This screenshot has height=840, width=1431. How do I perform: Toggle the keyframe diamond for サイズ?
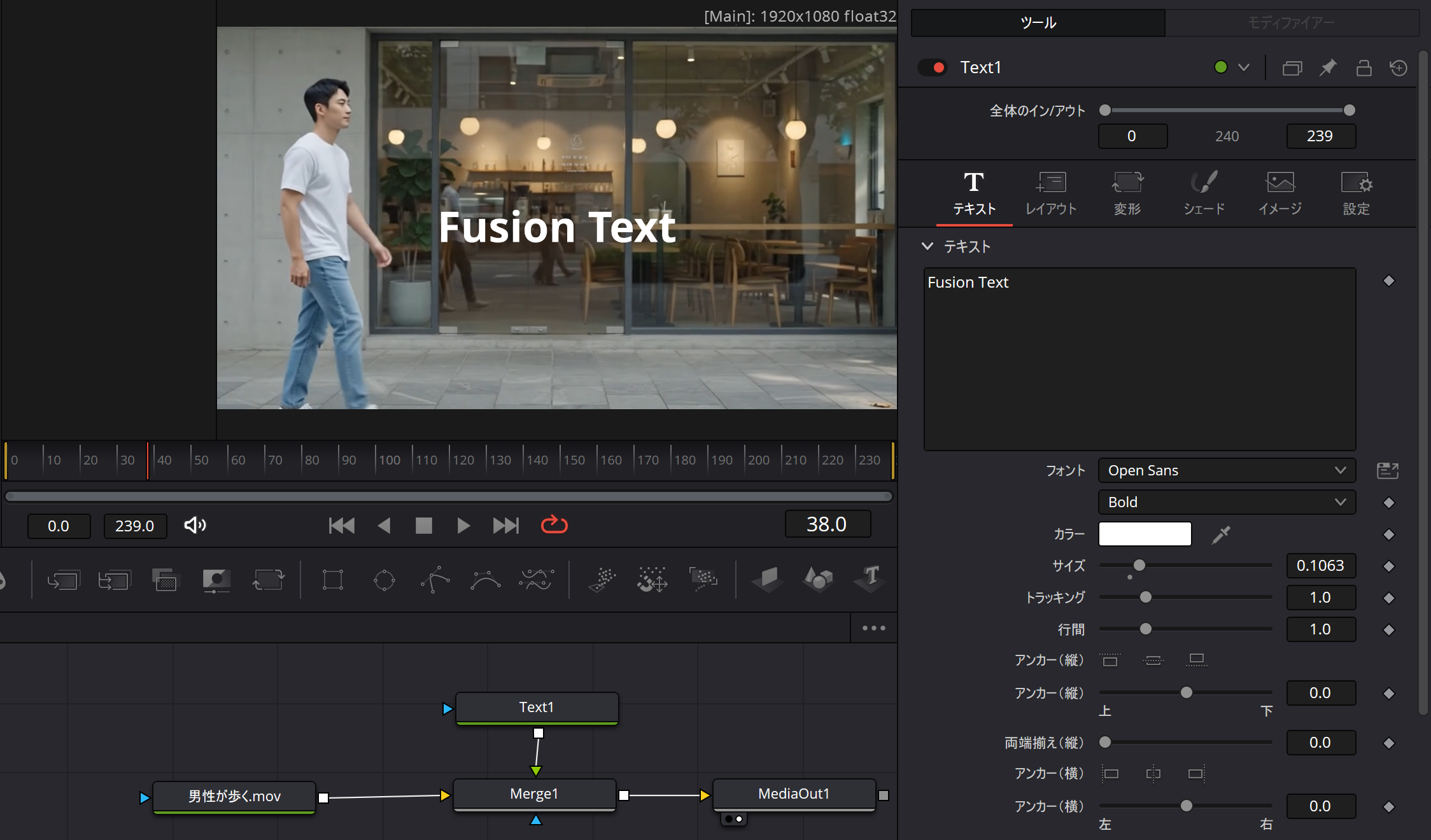pyautogui.click(x=1389, y=566)
